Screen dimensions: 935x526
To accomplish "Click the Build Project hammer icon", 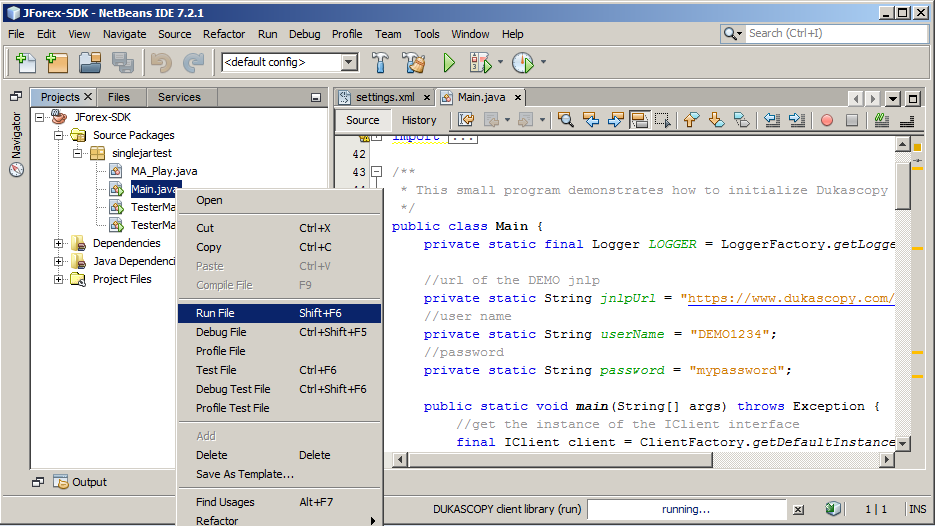I will point(380,62).
